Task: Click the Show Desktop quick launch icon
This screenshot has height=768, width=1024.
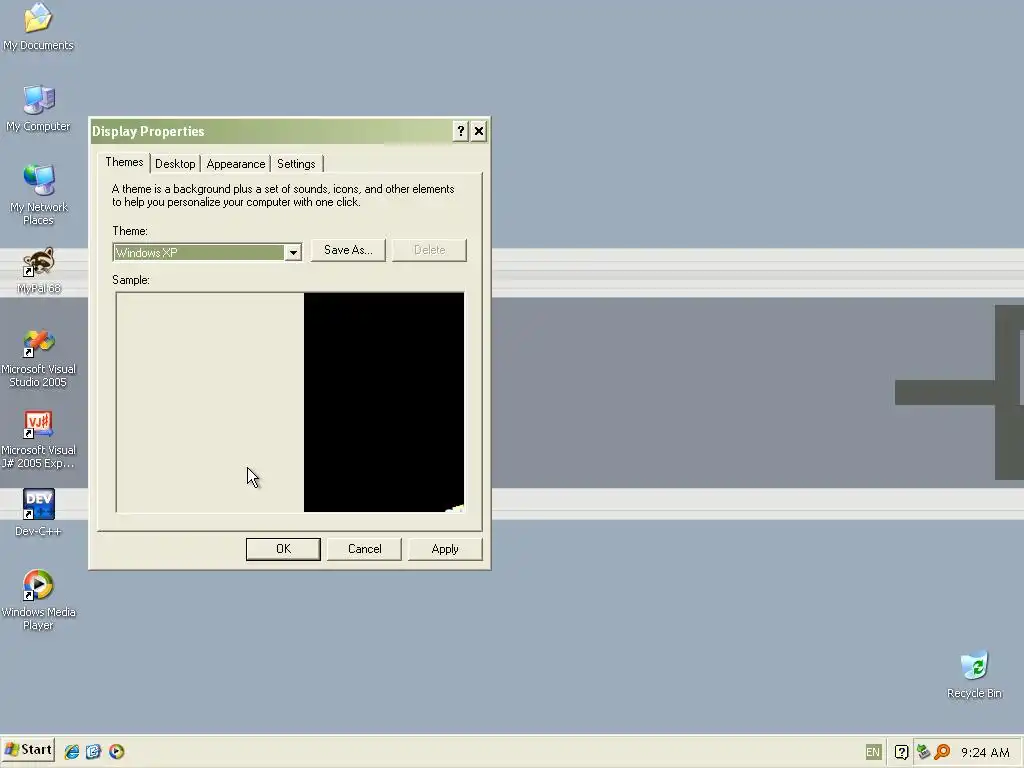Action: [93, 752]
